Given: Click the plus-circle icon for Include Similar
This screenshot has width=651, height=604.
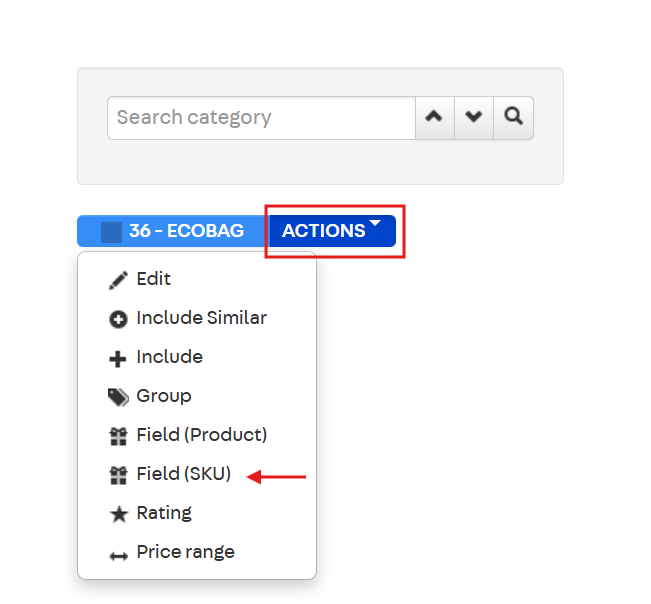Looking at the screenshot, I should pyautogui.click(x=118, y=320).
